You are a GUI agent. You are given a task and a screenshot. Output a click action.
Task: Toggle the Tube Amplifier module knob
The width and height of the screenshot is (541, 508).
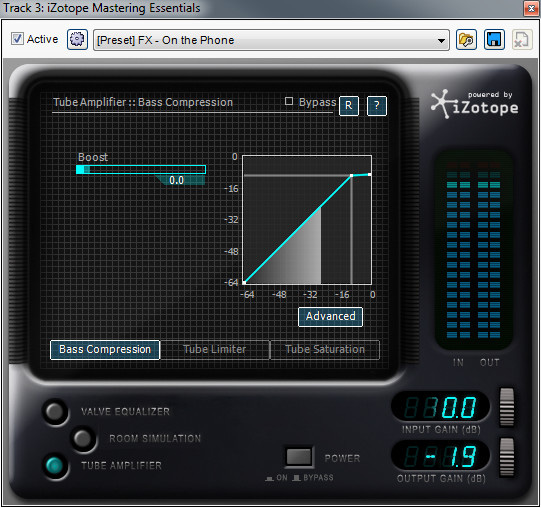coord(55,466)
